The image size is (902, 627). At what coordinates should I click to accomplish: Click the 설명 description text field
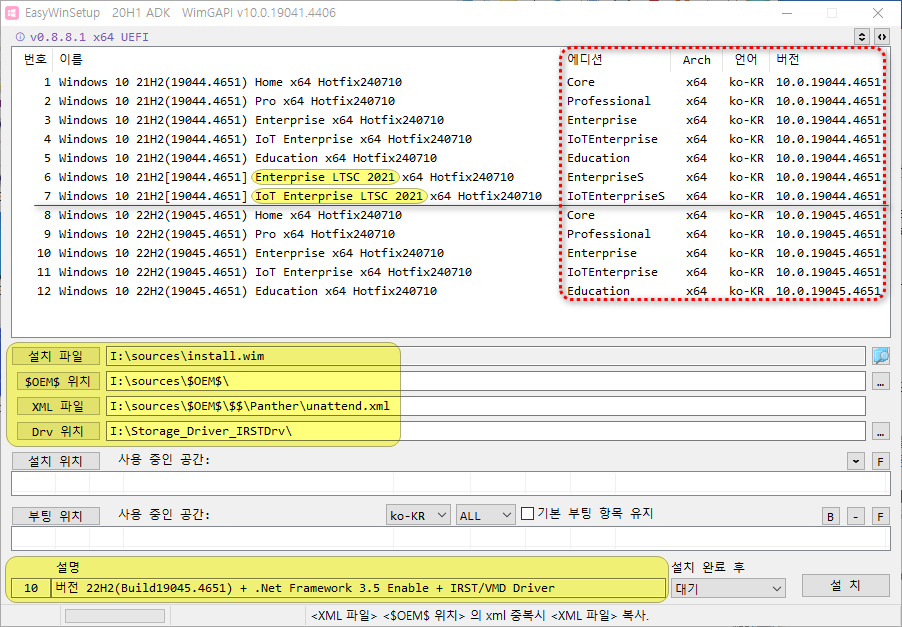358,588
